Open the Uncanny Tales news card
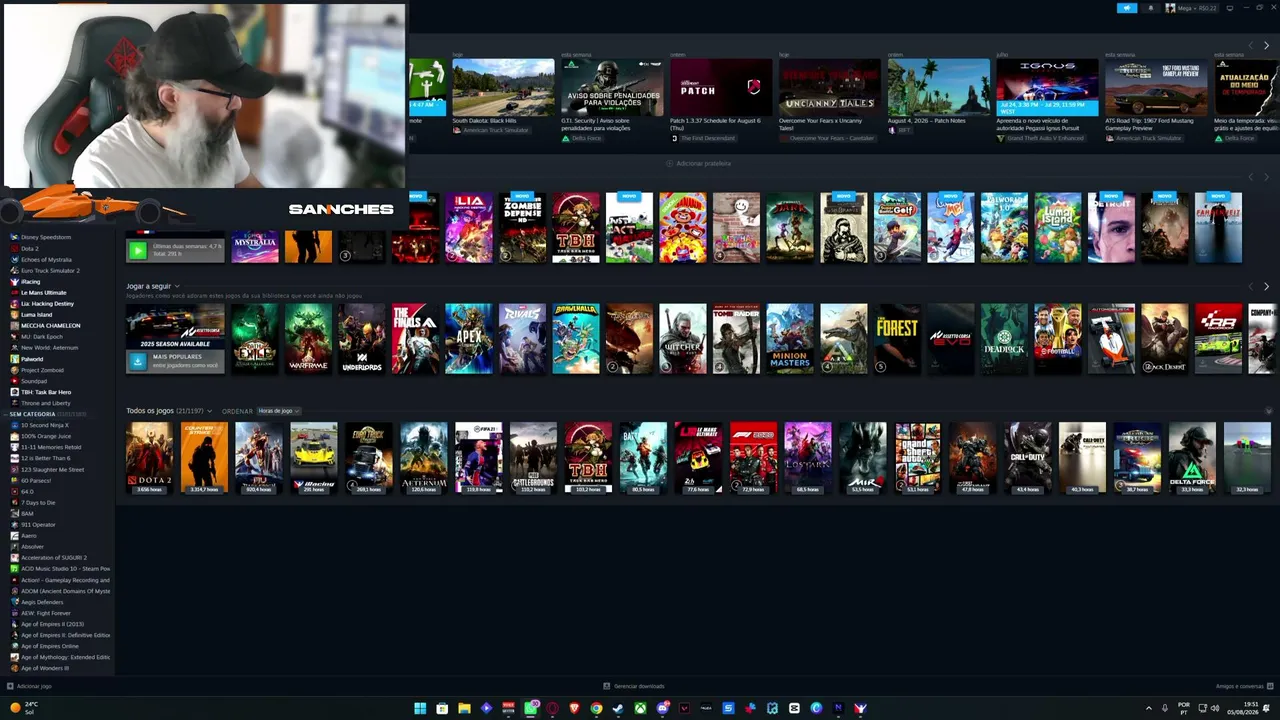Image resolution: width=1280 pixels, height=720 pixels. pyautogui.click(x=830, y=87)
